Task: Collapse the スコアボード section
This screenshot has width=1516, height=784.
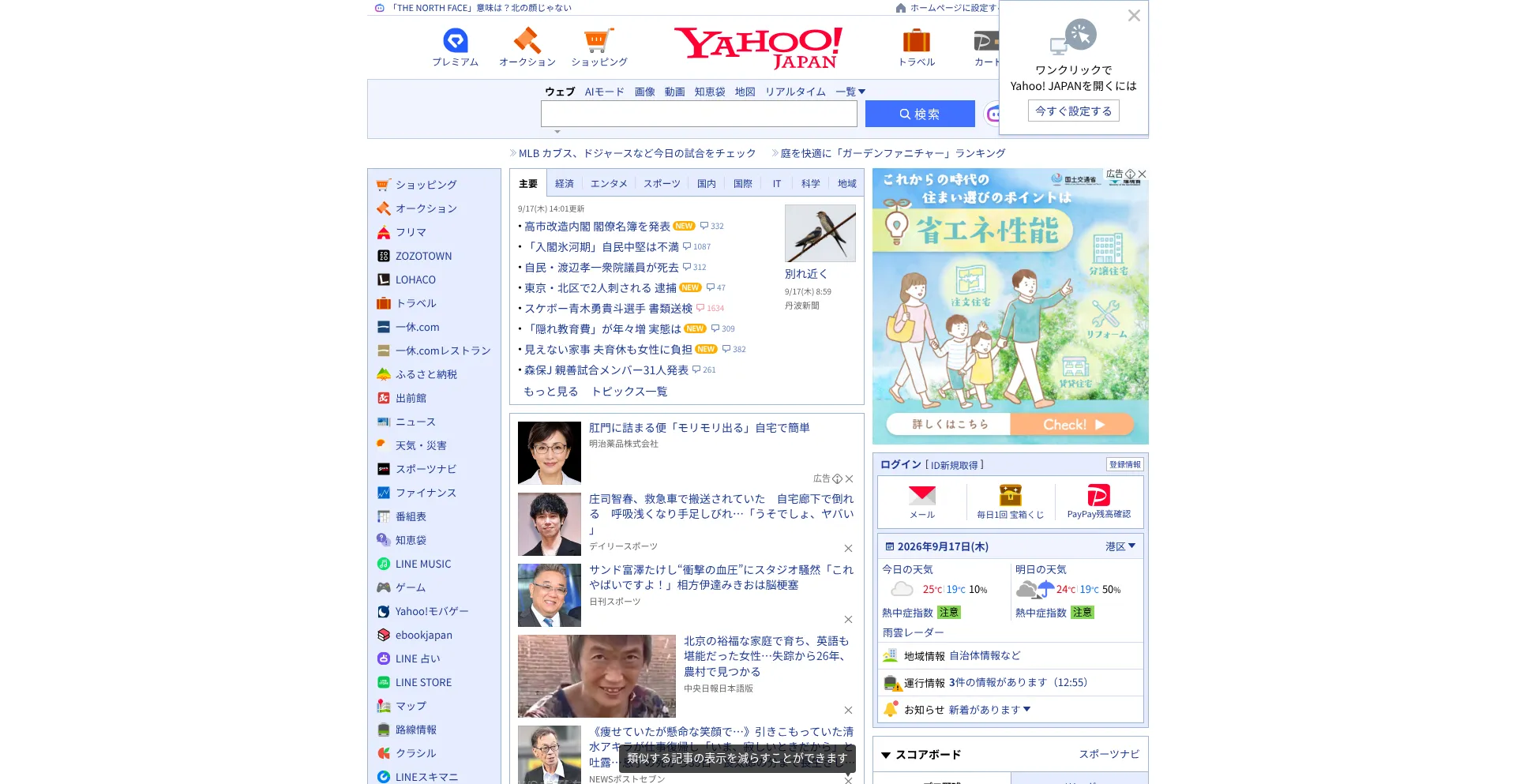Action: [x=886, y=756]
